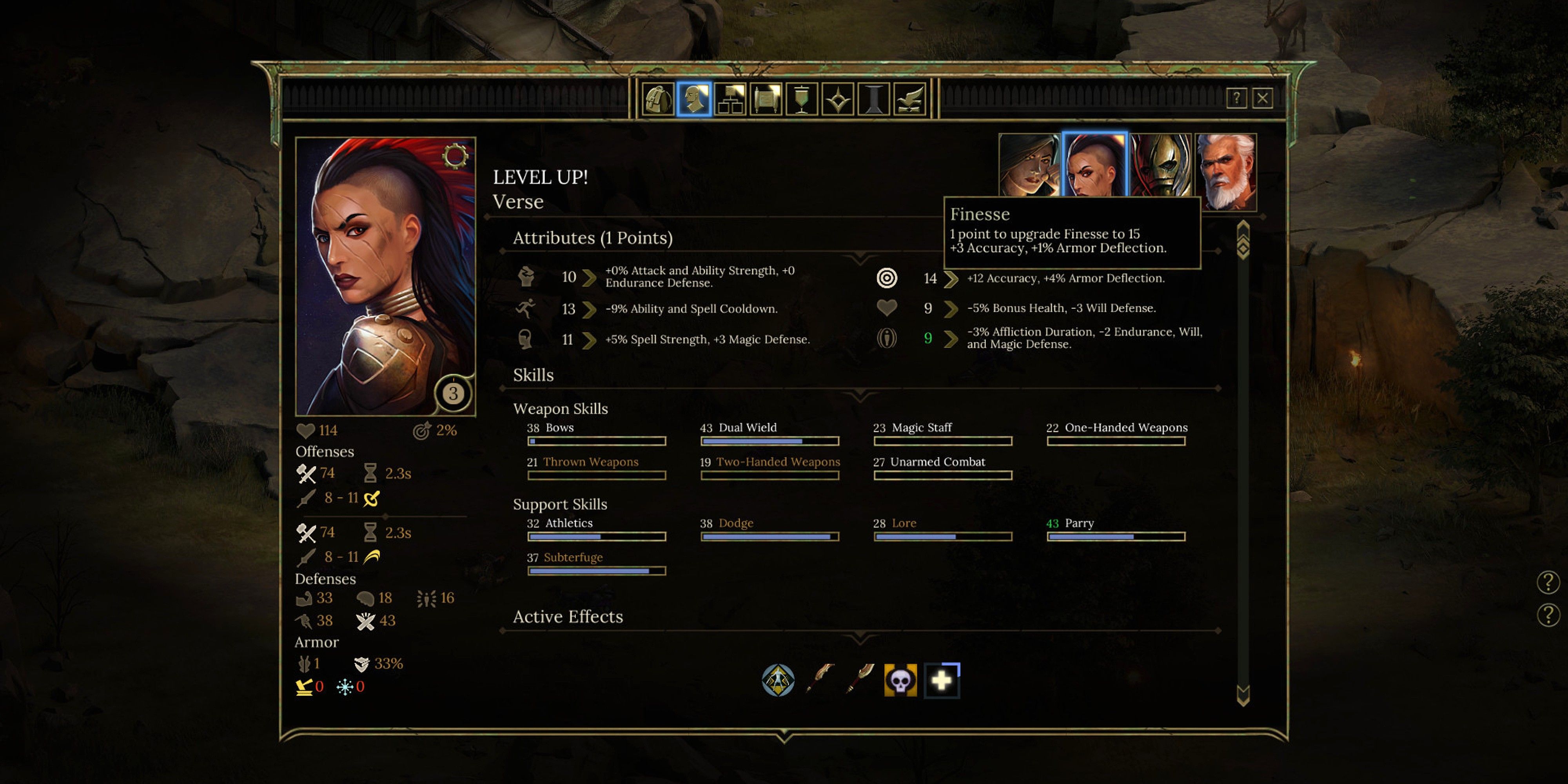
Task: Increase Quickness attribute with its arrow
Action: click(x=589, y=309)
